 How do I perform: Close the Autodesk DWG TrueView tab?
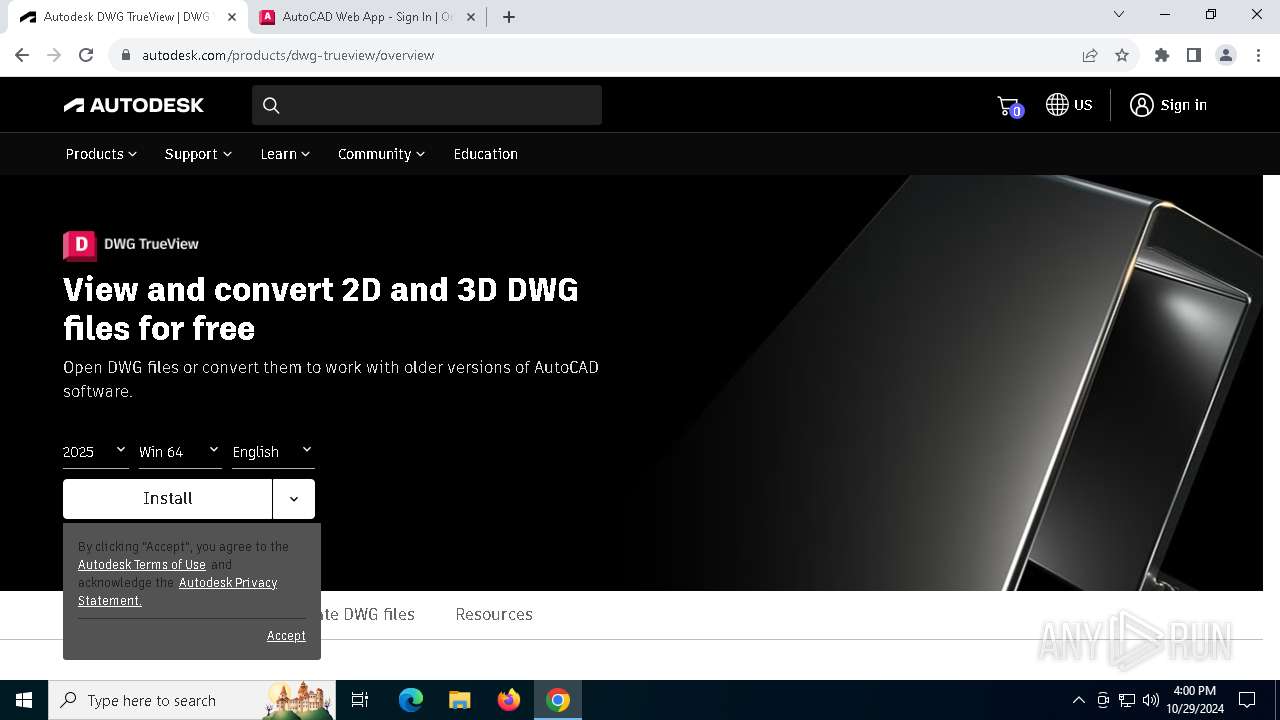point(232,17)
